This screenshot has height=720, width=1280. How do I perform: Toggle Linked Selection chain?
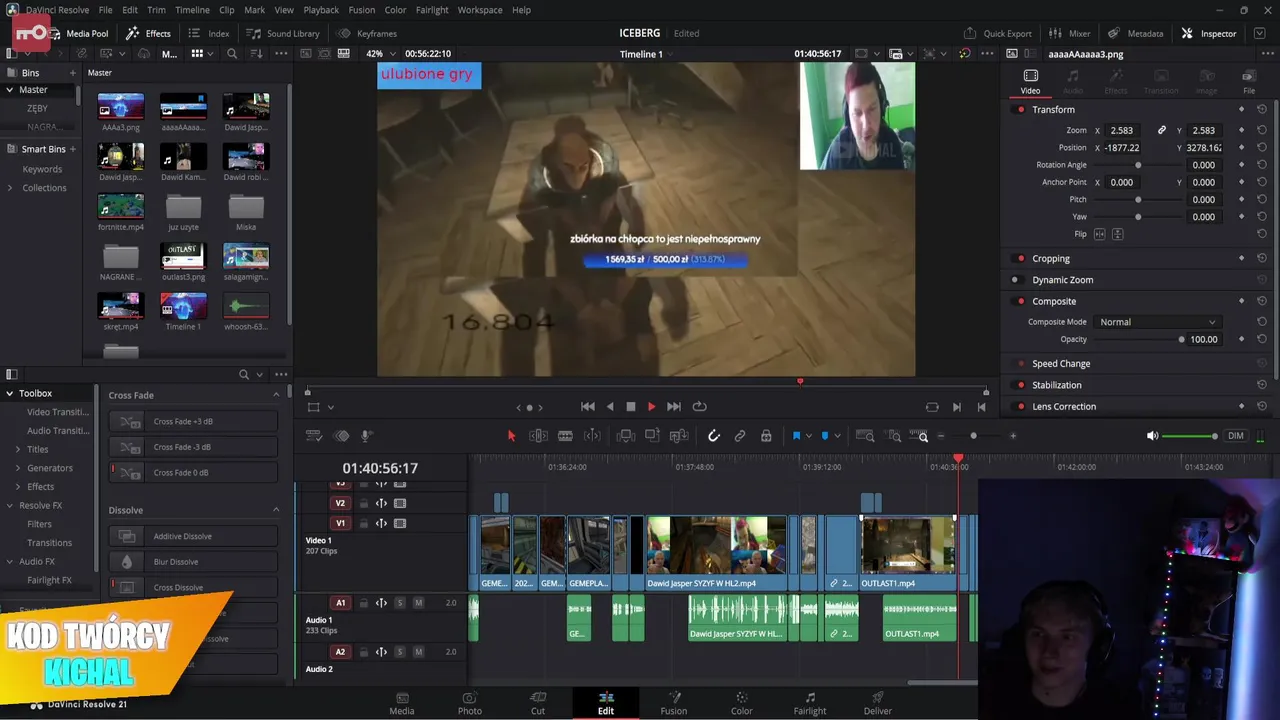740,436
